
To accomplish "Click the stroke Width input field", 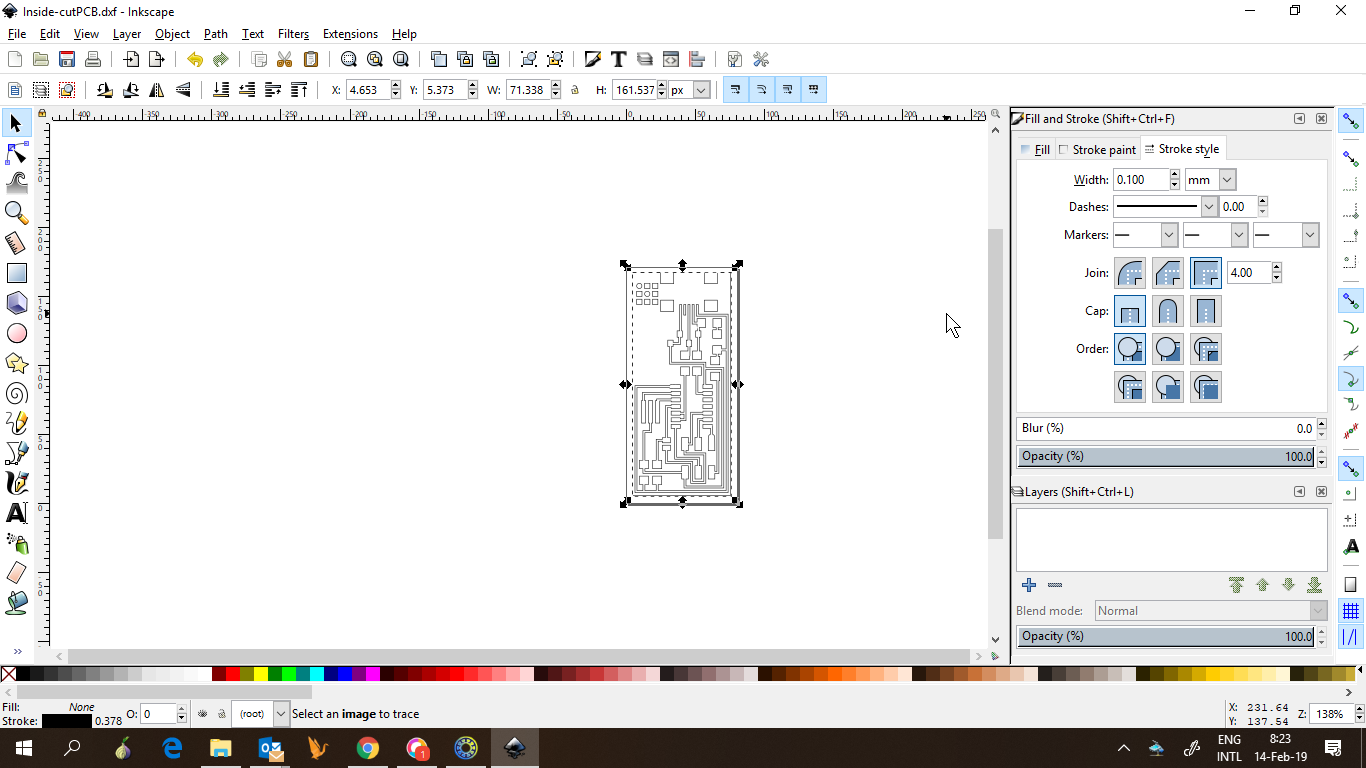I will click(x=1140, y=180).
